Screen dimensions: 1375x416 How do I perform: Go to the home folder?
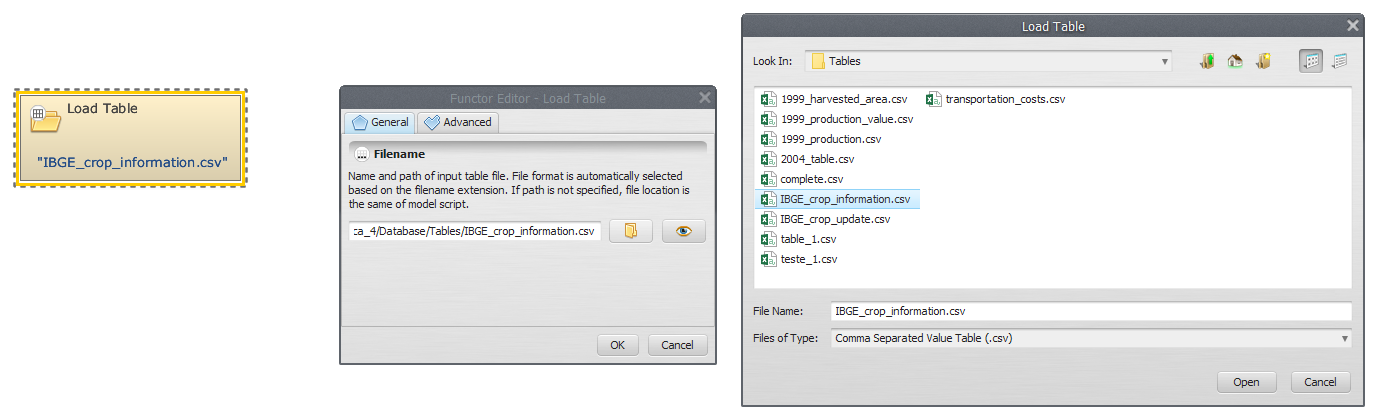pyautogui.click(x=1235, y=61)
